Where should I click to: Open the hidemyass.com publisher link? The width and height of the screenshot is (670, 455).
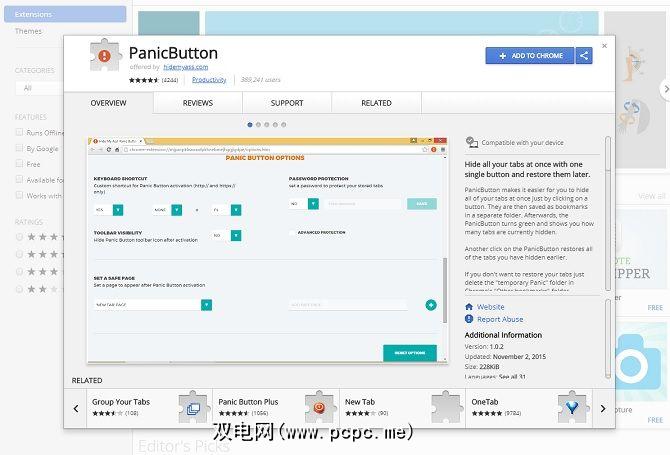pyautogui.click(x=185, y=67)
